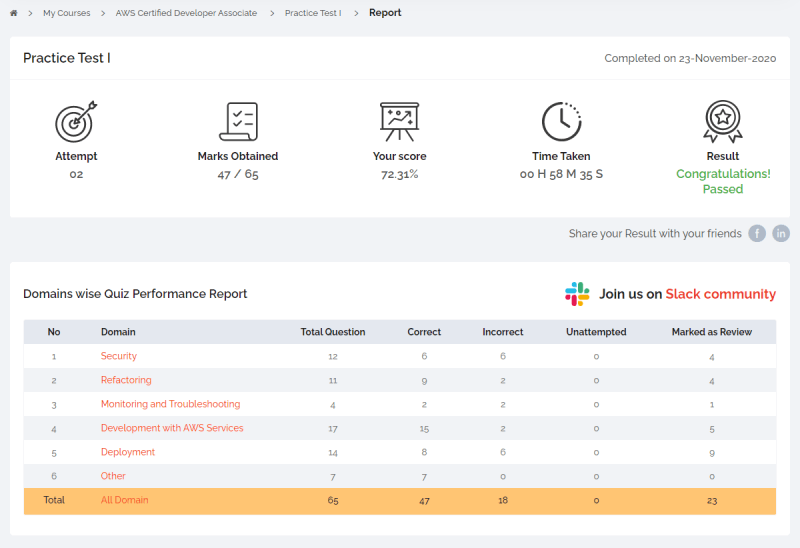The height and width of the screenshot is (548, 800).
Task: Click Refactoring row total question value 11
Action: click(x=333, y=381)
